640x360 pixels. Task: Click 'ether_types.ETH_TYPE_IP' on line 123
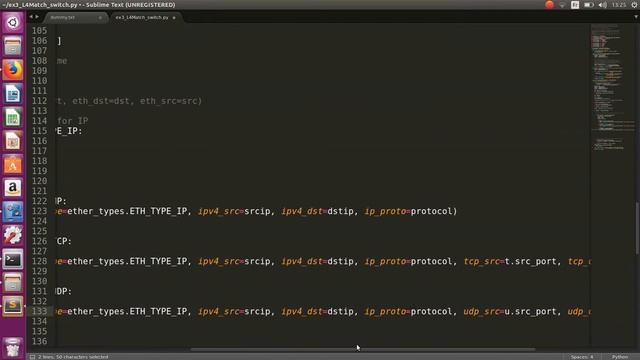pyautogui.click(x=127, y=211)
